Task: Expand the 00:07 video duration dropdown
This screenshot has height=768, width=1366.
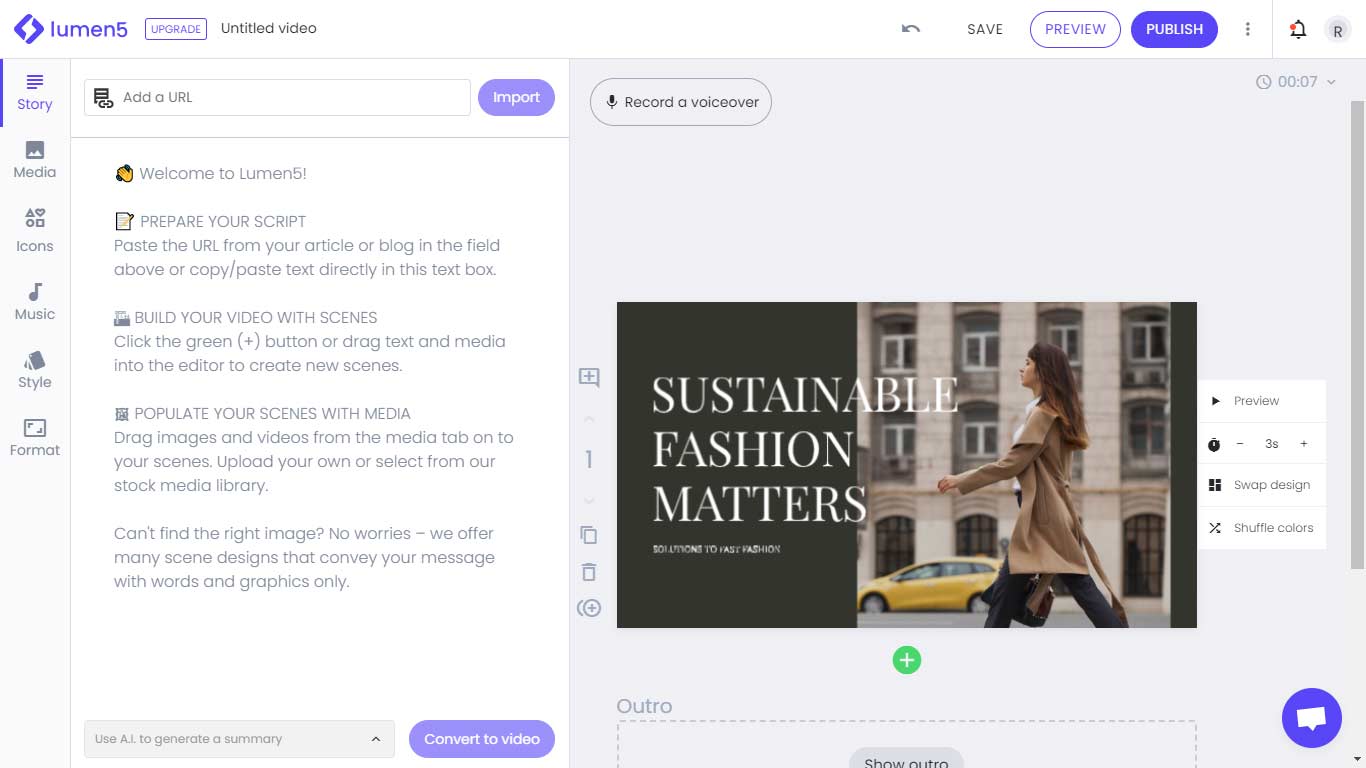Action: pyautogui.click(x=1296, y=82)
